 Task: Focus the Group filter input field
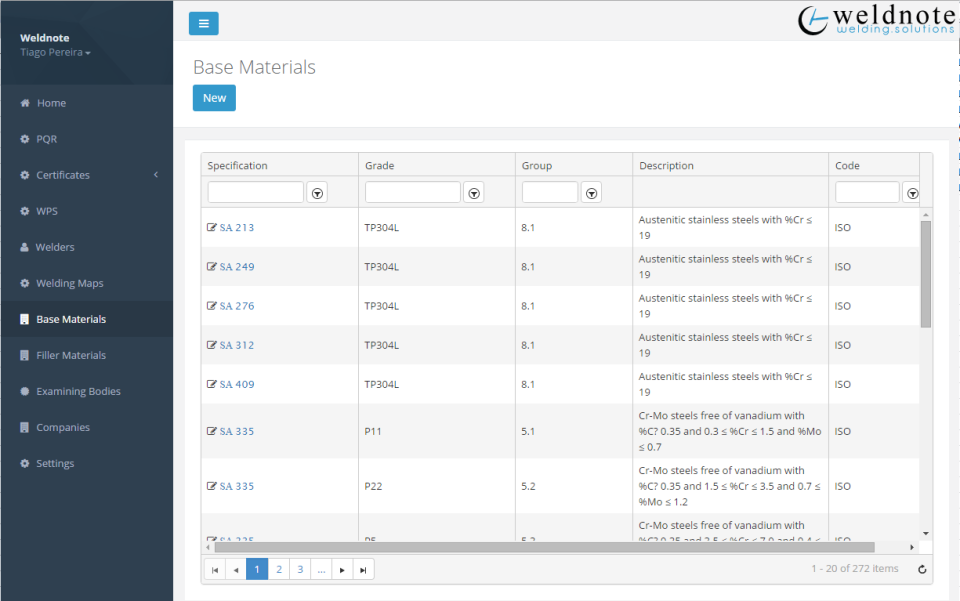[x=550, y=192]
